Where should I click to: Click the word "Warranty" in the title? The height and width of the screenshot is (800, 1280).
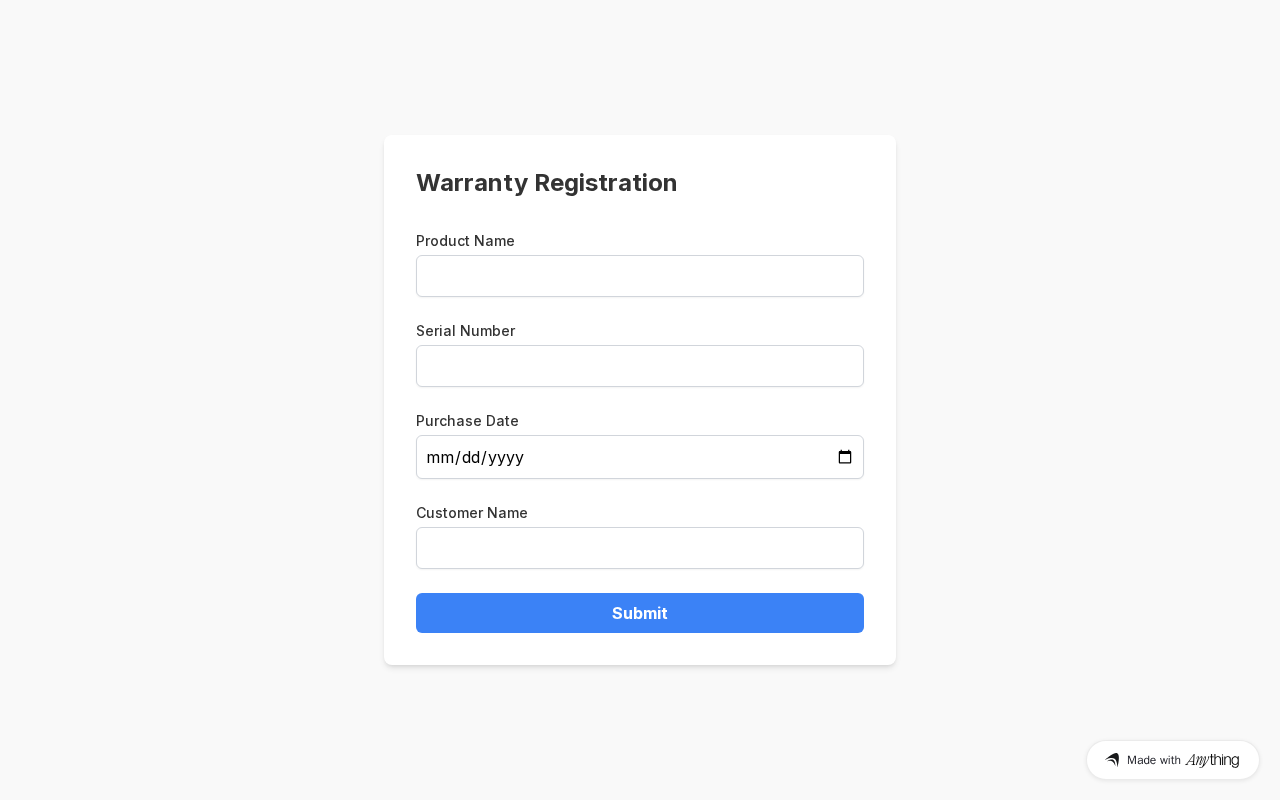(x=471, y=183)
